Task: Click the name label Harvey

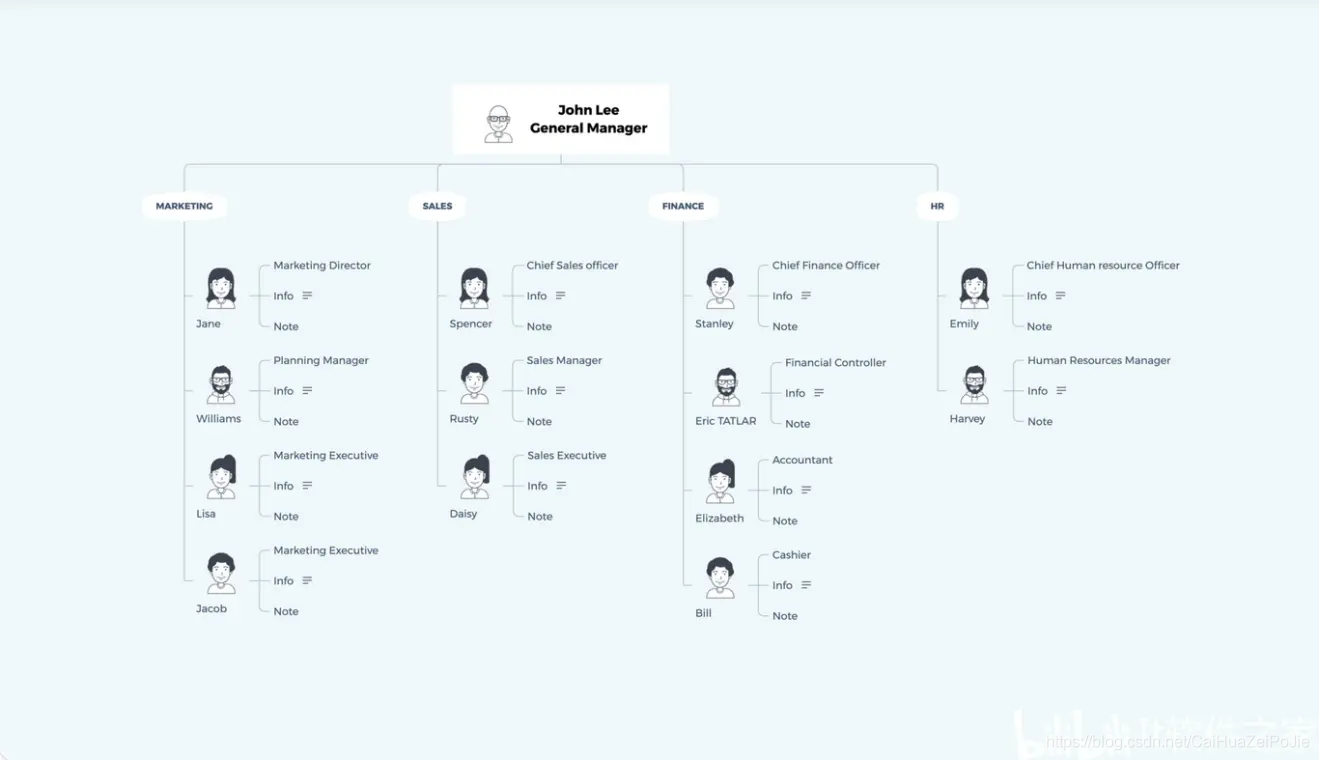Action: pos(967,419)
